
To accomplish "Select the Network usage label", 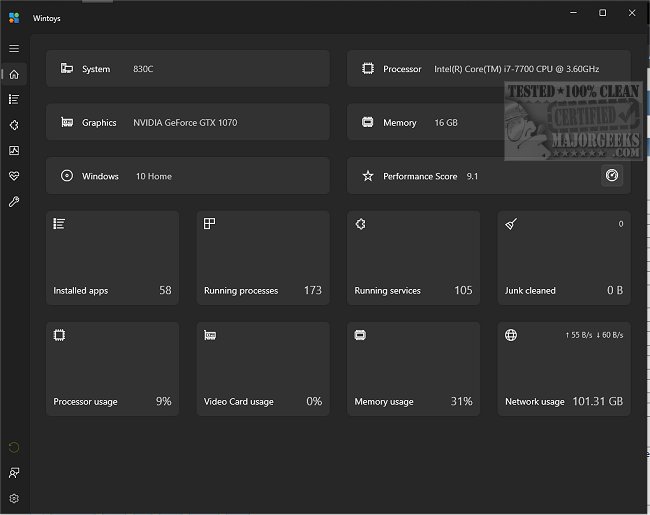I will (535, 402).
